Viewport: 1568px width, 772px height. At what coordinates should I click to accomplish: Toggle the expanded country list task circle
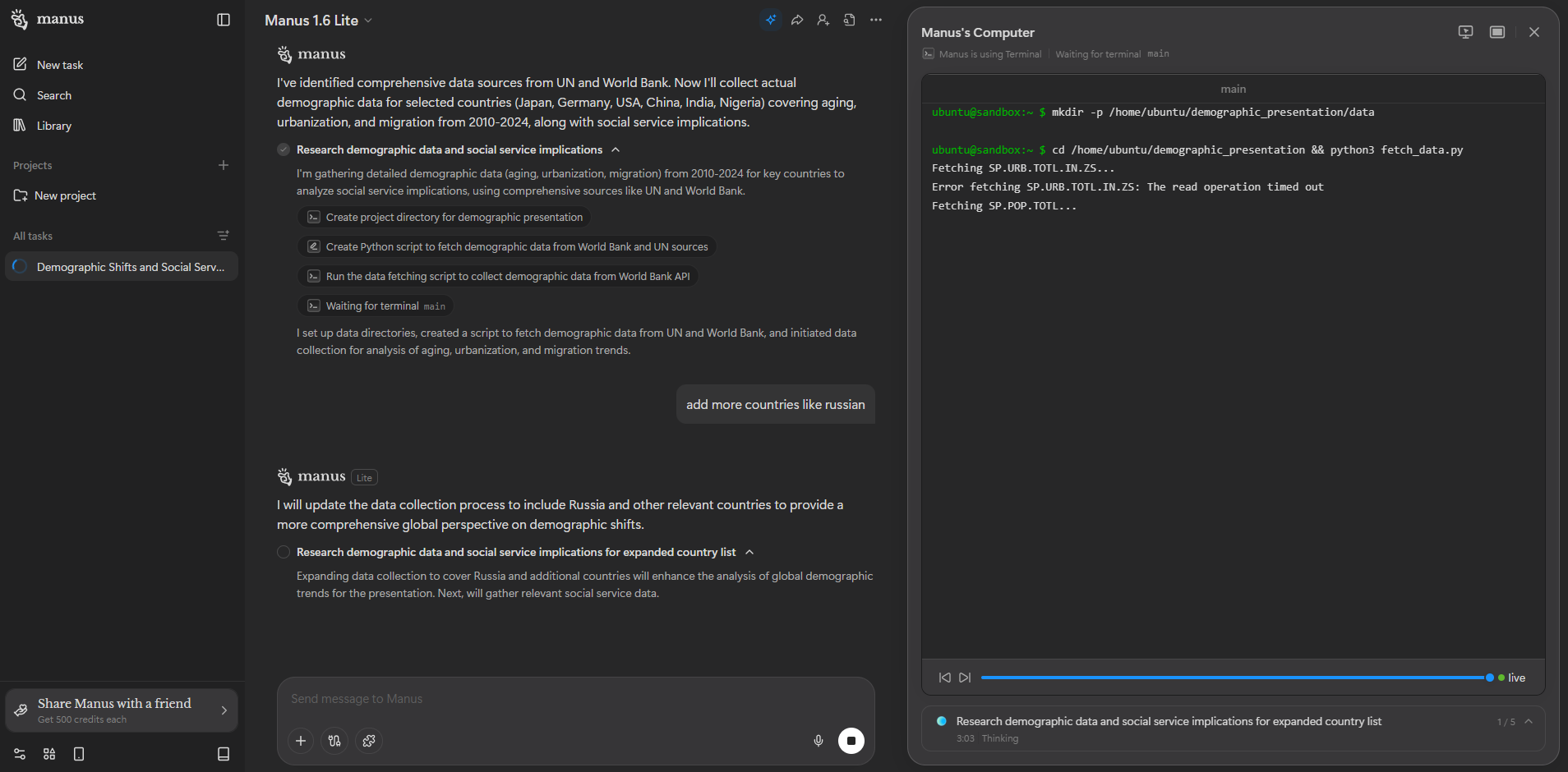[284, 552]
